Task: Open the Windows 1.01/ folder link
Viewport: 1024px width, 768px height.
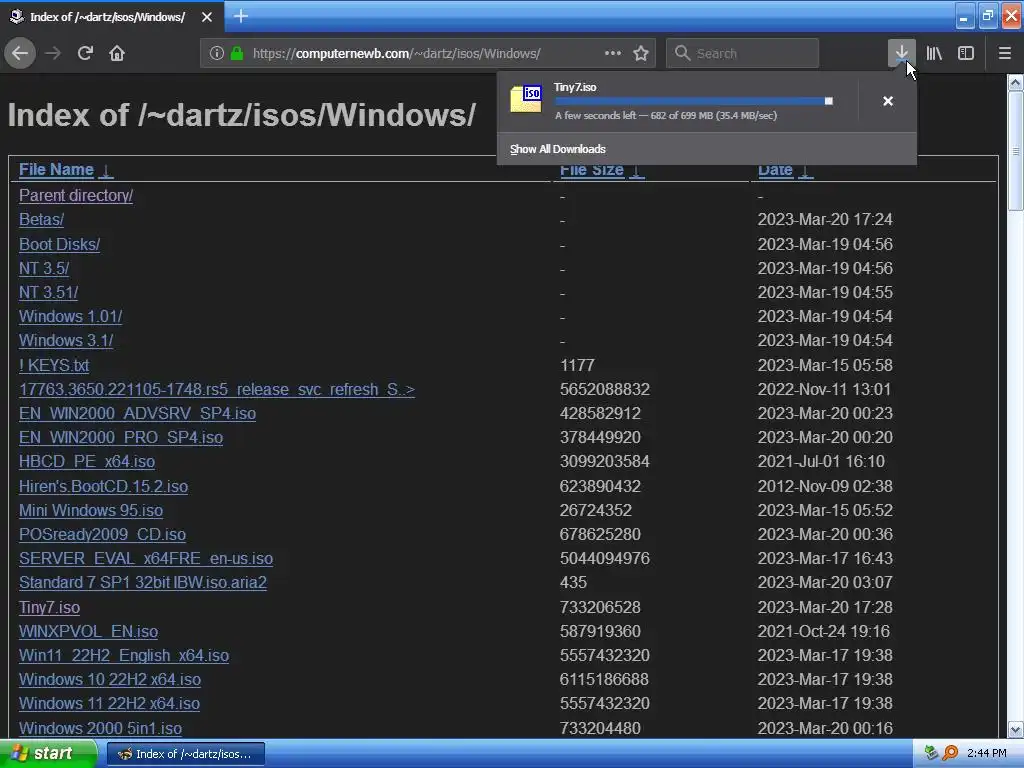Action: coord(71,317)
